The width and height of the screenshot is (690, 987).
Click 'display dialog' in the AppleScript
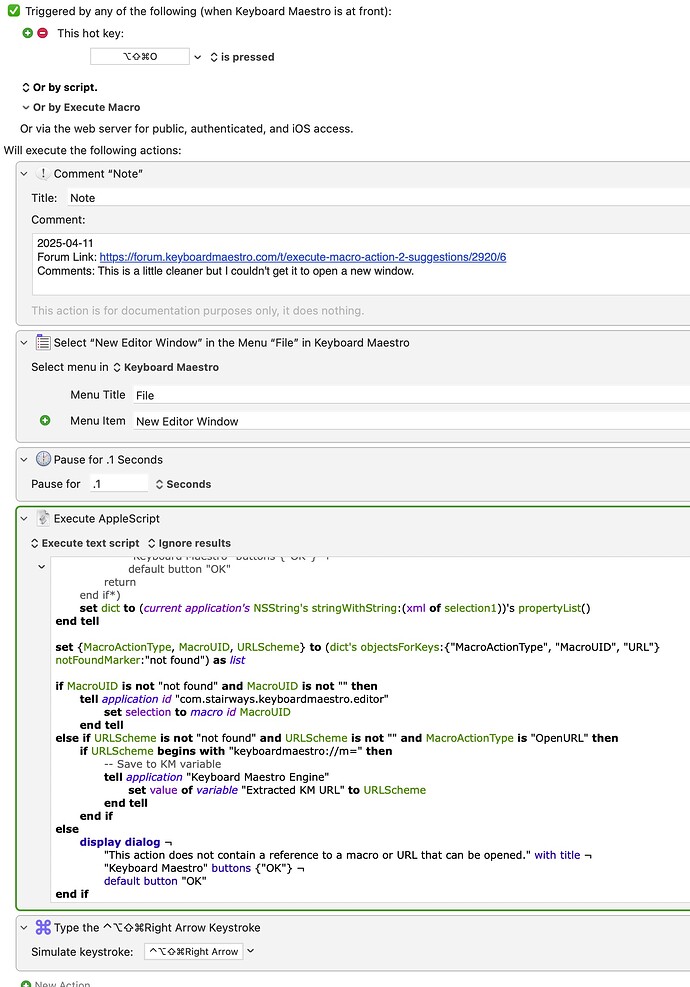[120, 842]
